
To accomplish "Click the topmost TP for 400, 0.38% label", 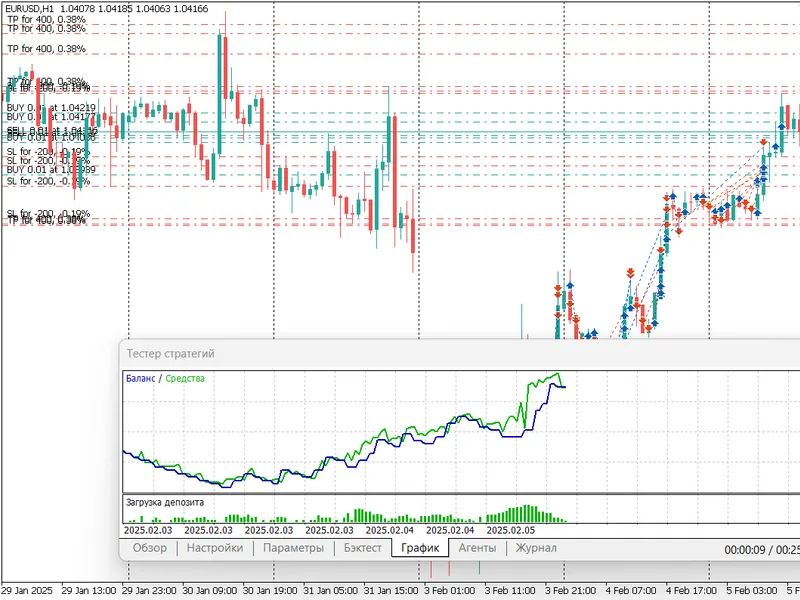I will 46,19.
